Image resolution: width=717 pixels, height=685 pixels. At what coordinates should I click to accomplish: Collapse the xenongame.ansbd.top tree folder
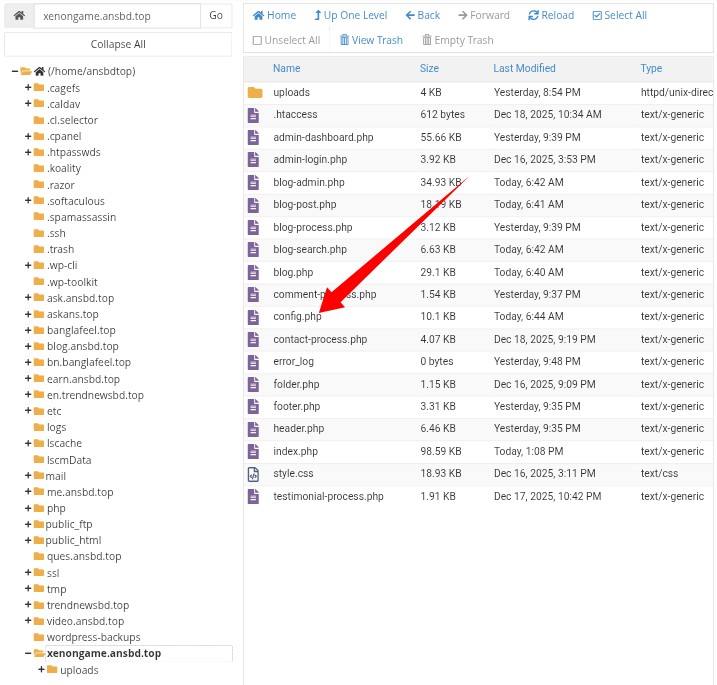tap(28, 653)
